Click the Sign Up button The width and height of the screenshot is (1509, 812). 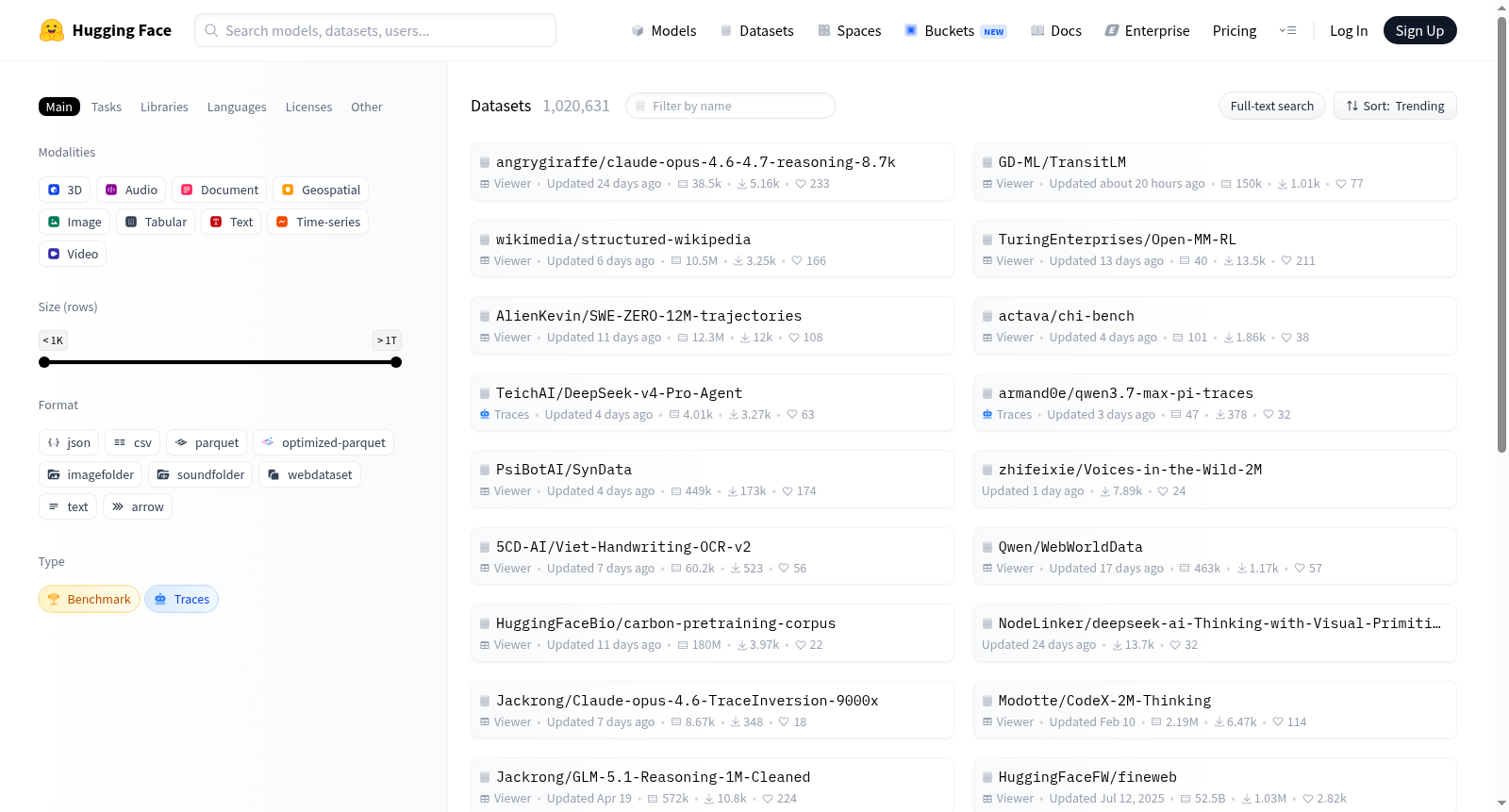[x=1419, y=30]
